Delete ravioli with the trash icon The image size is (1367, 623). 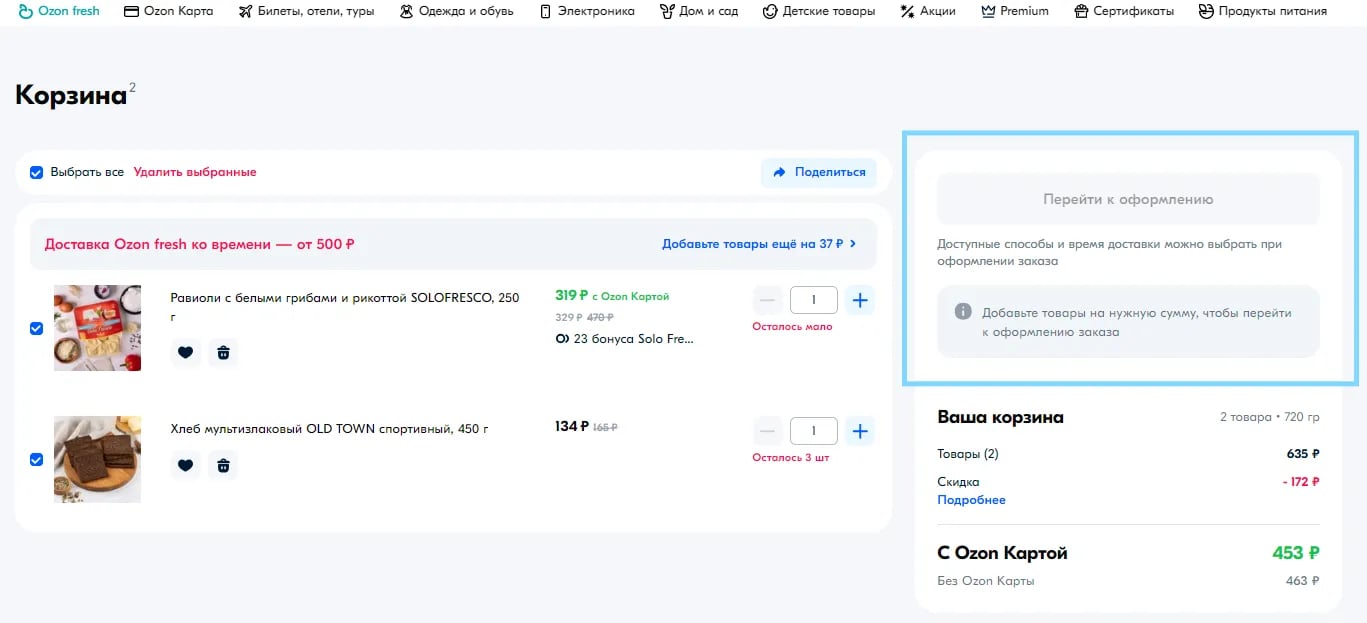click(x=223, y=352)
